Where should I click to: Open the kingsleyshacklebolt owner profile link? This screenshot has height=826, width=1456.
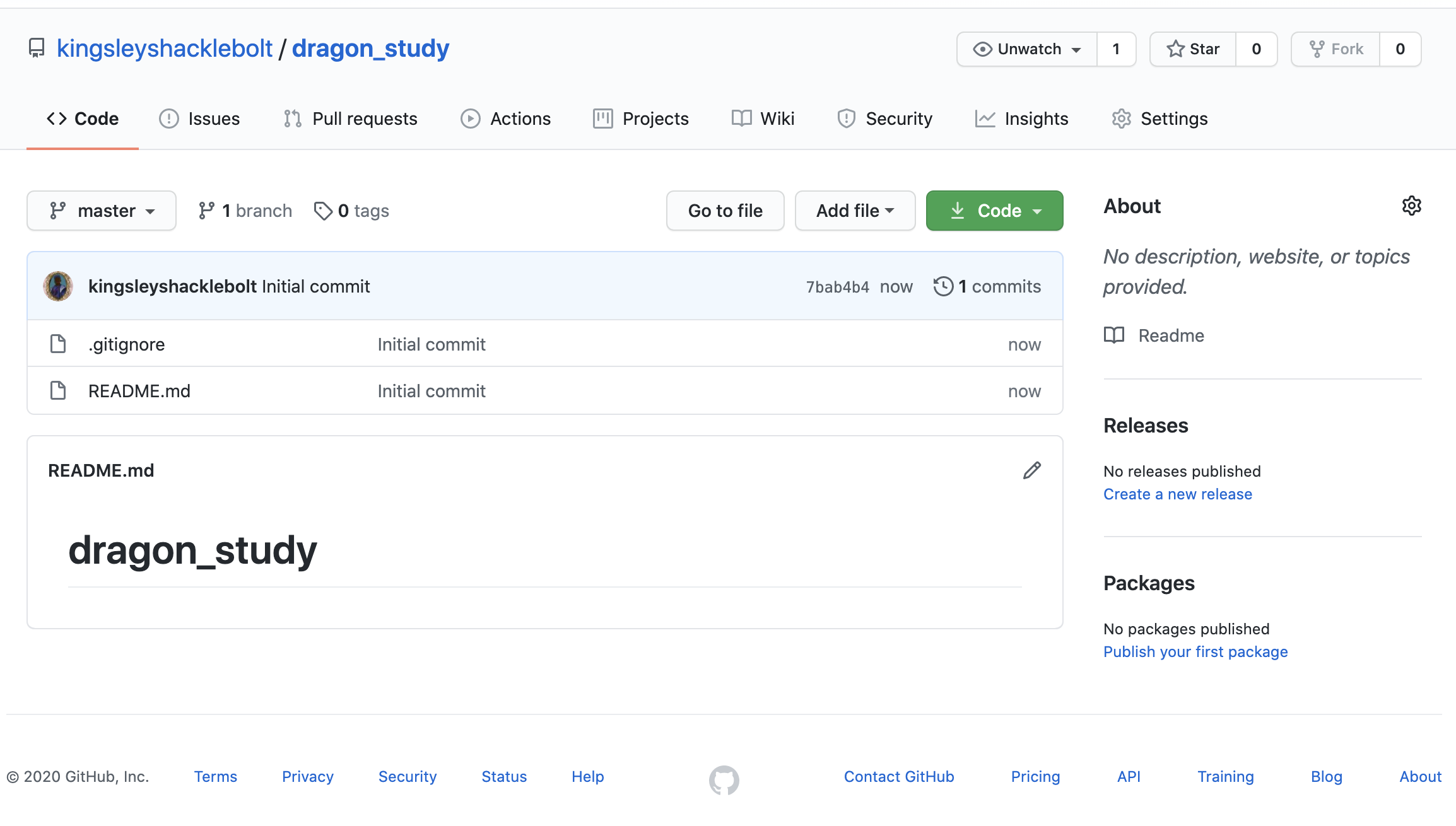pos(165,49)
